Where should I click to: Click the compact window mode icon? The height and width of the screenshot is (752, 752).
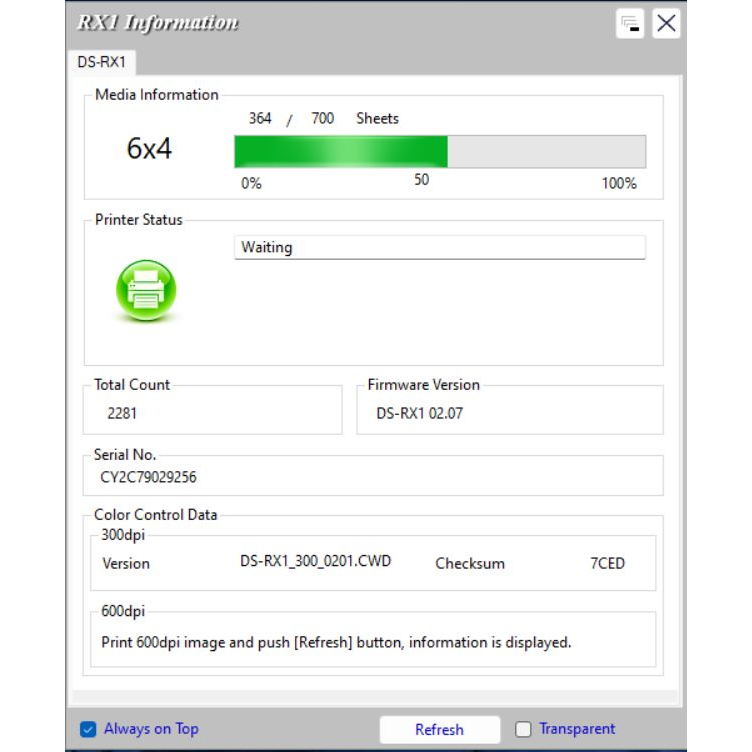630,24
